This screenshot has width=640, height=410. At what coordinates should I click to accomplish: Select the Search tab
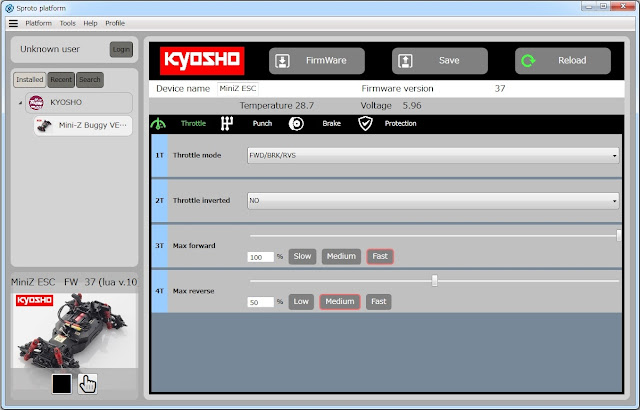90,80
